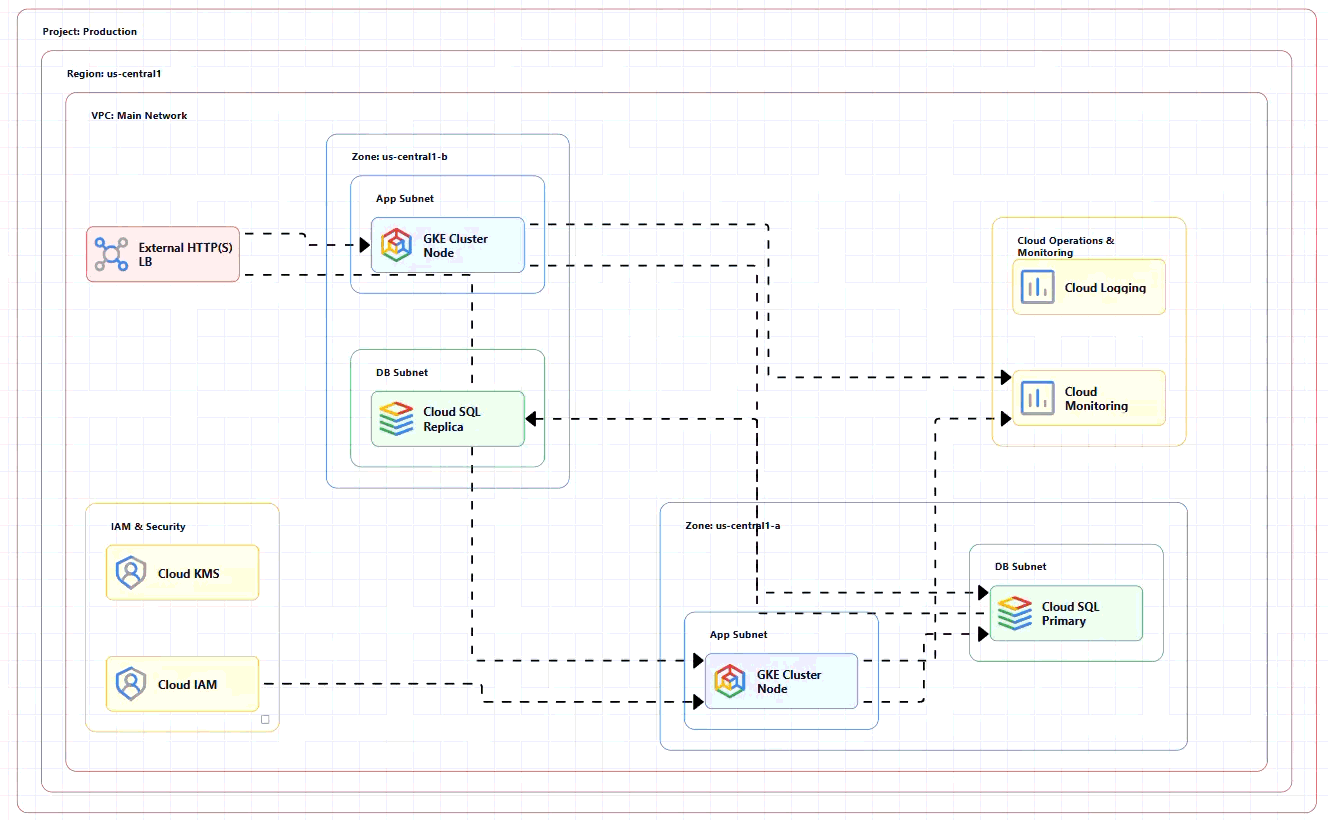Select the GKE icon in zone us-central1-a
Screen dimensions: 1328x820
(x=730, y=681)
